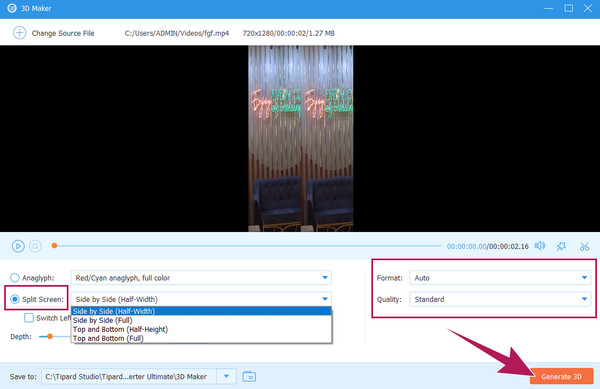The image size is (600, 389).
Task: Open the scissors cut tool
Action: tap(584, 246)
